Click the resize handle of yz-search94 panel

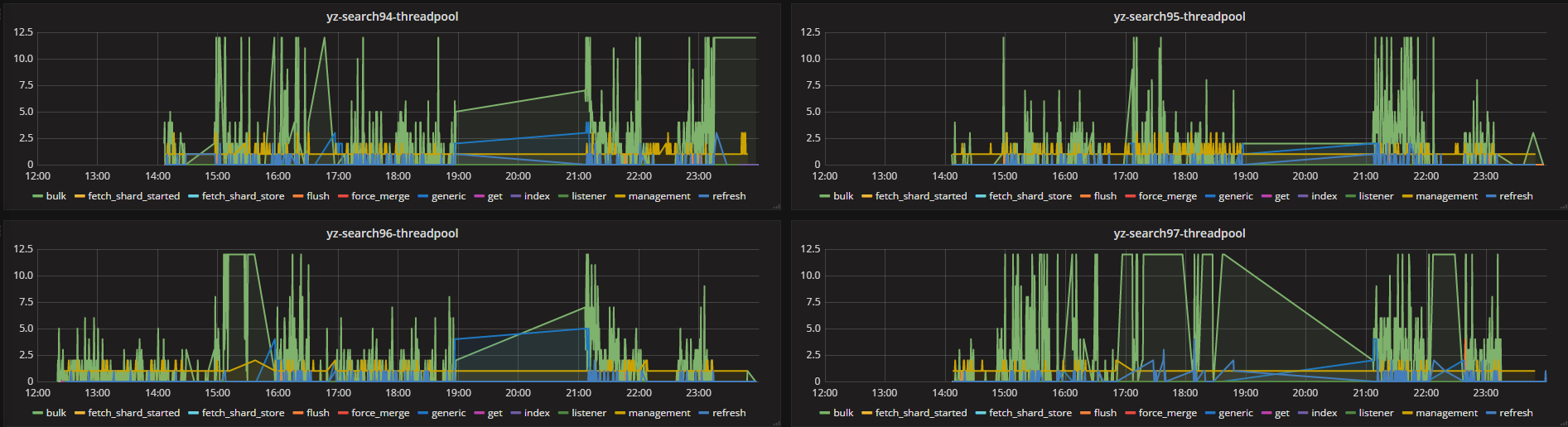pos(776,207)
